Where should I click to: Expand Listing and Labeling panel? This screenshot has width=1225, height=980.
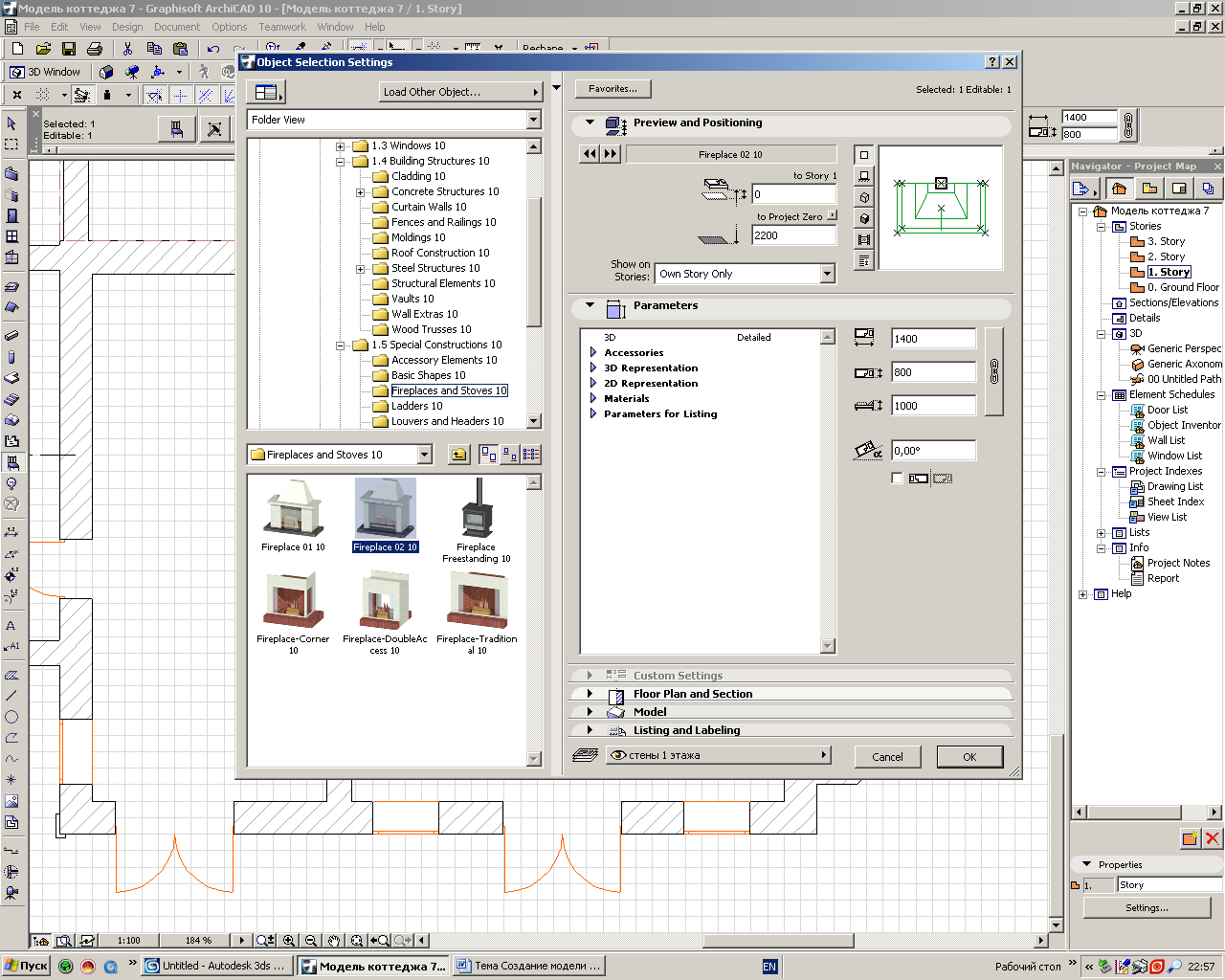pyautogui.click(x=590, y=730)
